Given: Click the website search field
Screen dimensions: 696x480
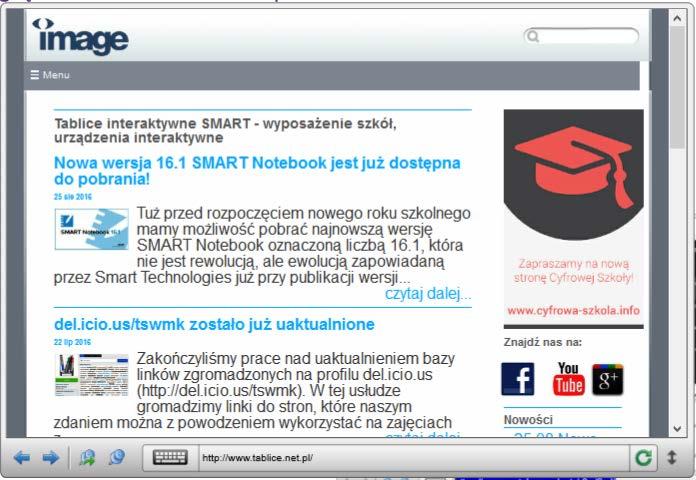Looking at the screenshot, I should [x=581, y=36].
